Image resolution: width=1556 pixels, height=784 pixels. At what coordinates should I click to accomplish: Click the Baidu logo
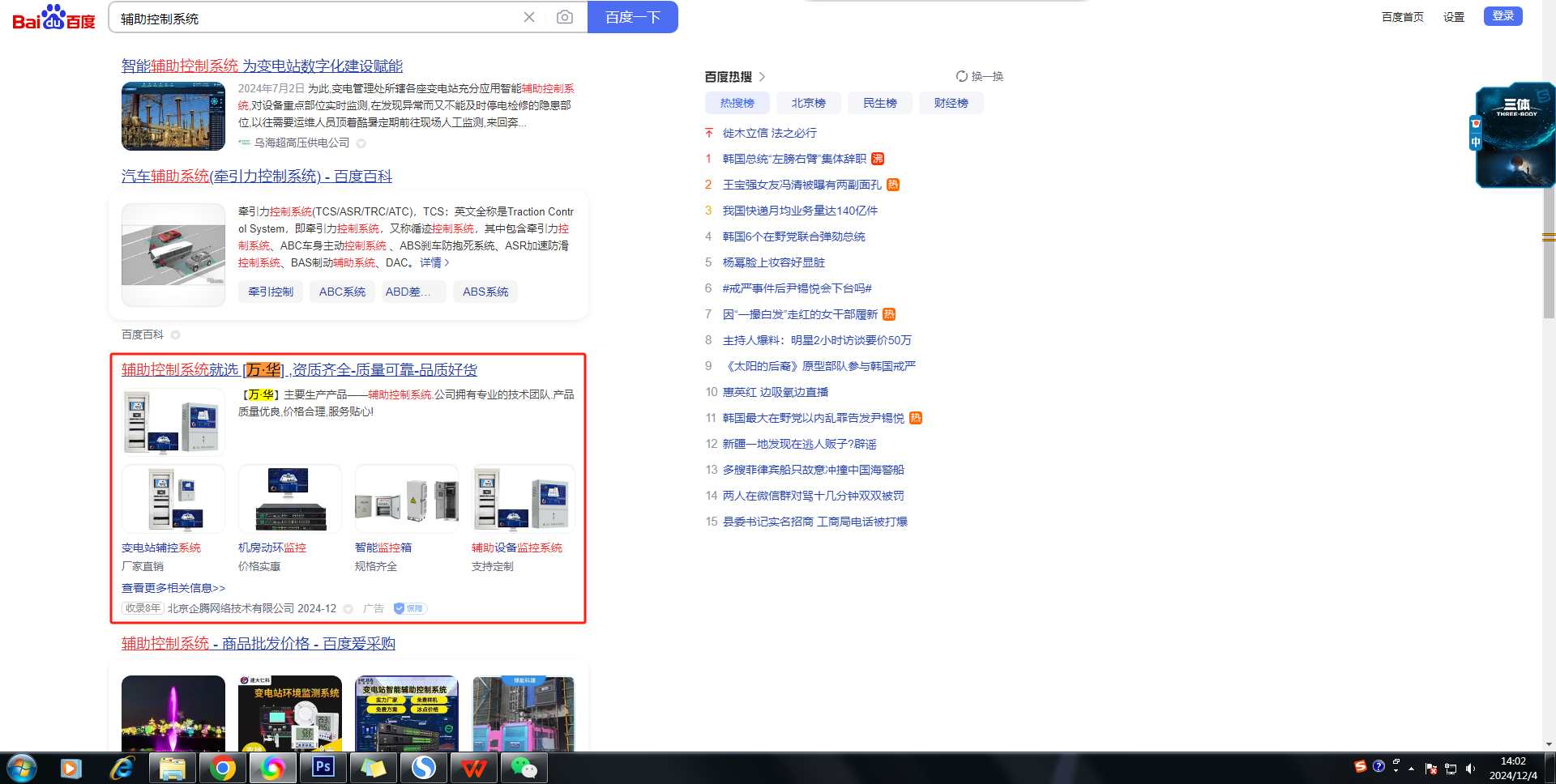coord(53,17)
